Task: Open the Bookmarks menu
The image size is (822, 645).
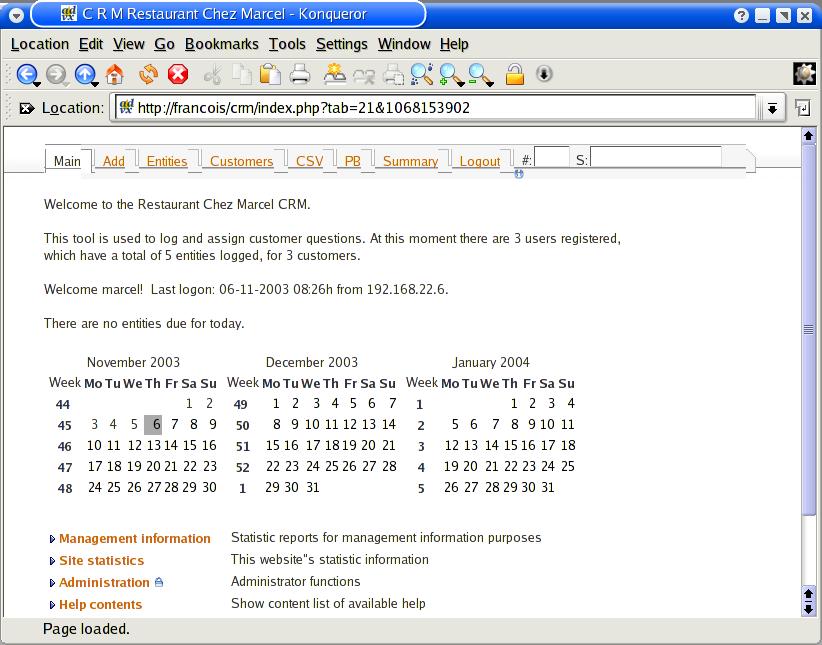Action: pos(221,44)
